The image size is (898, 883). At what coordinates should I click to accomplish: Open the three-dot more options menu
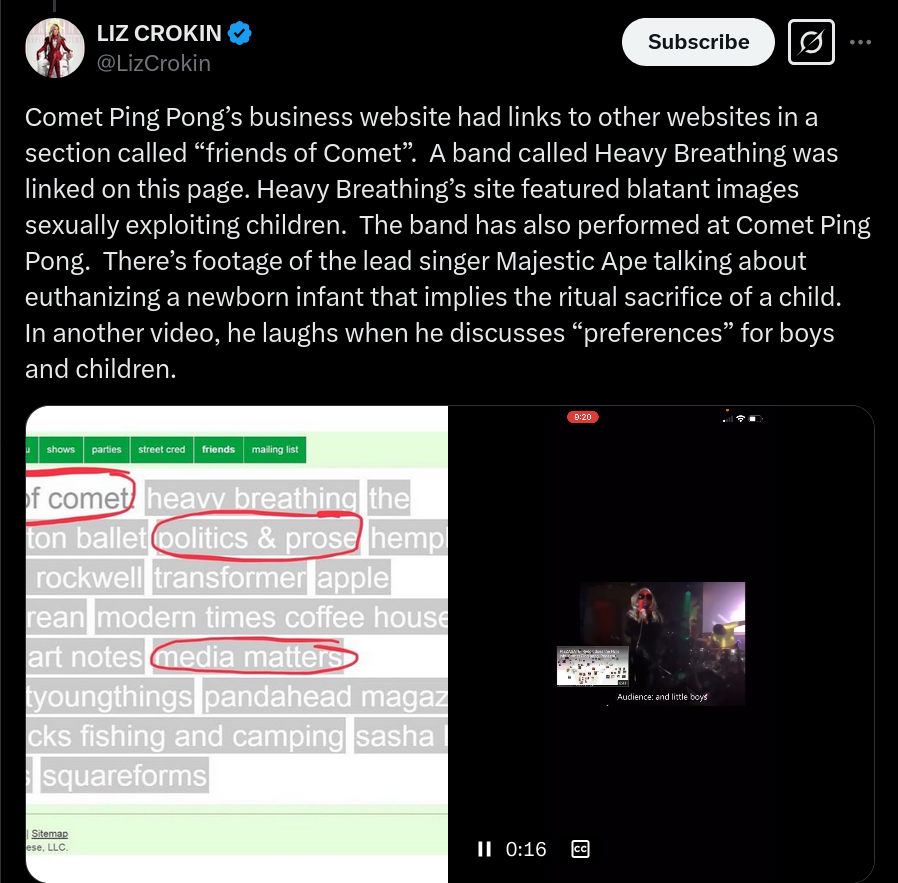(x=860, y=42)
